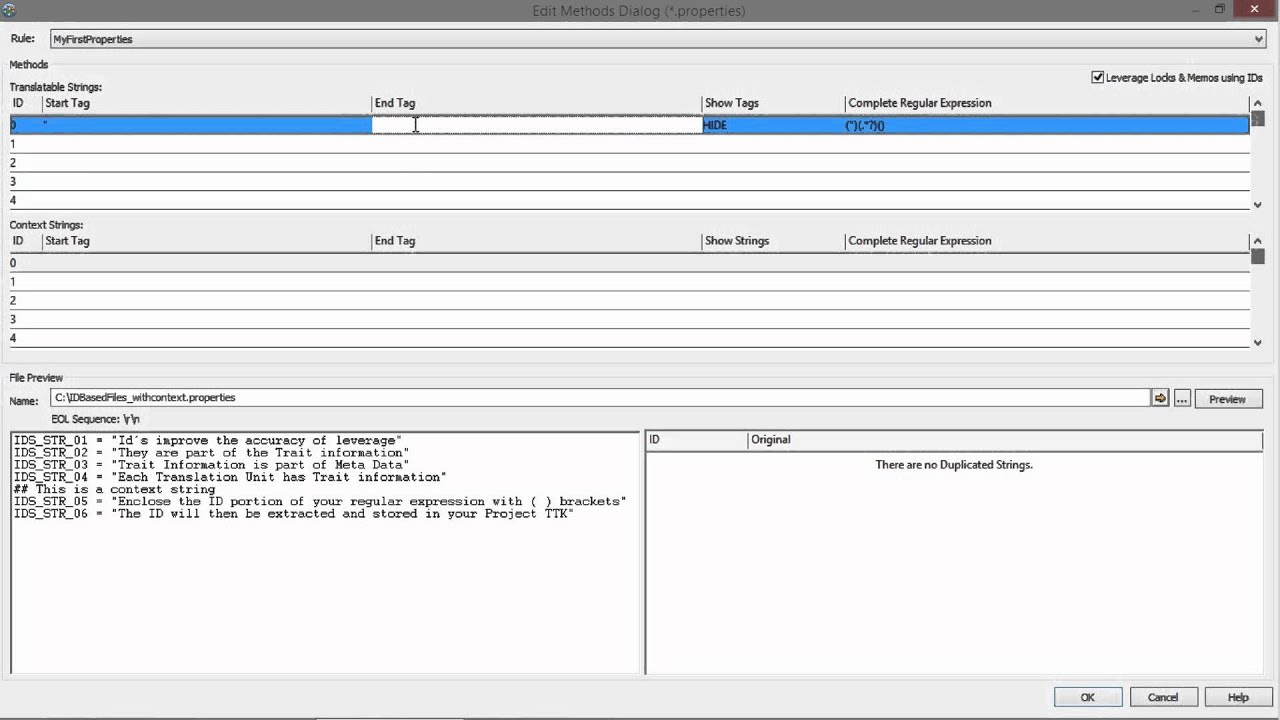1280x720 pixels.
Task: Click scroll down arrow of Context Strings table
Action: coord(1258,342)
